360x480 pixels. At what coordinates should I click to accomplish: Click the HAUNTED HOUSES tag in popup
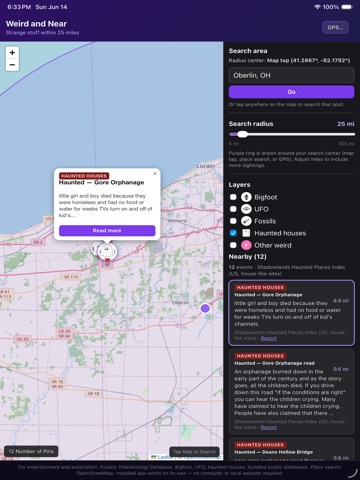(84, 176)
